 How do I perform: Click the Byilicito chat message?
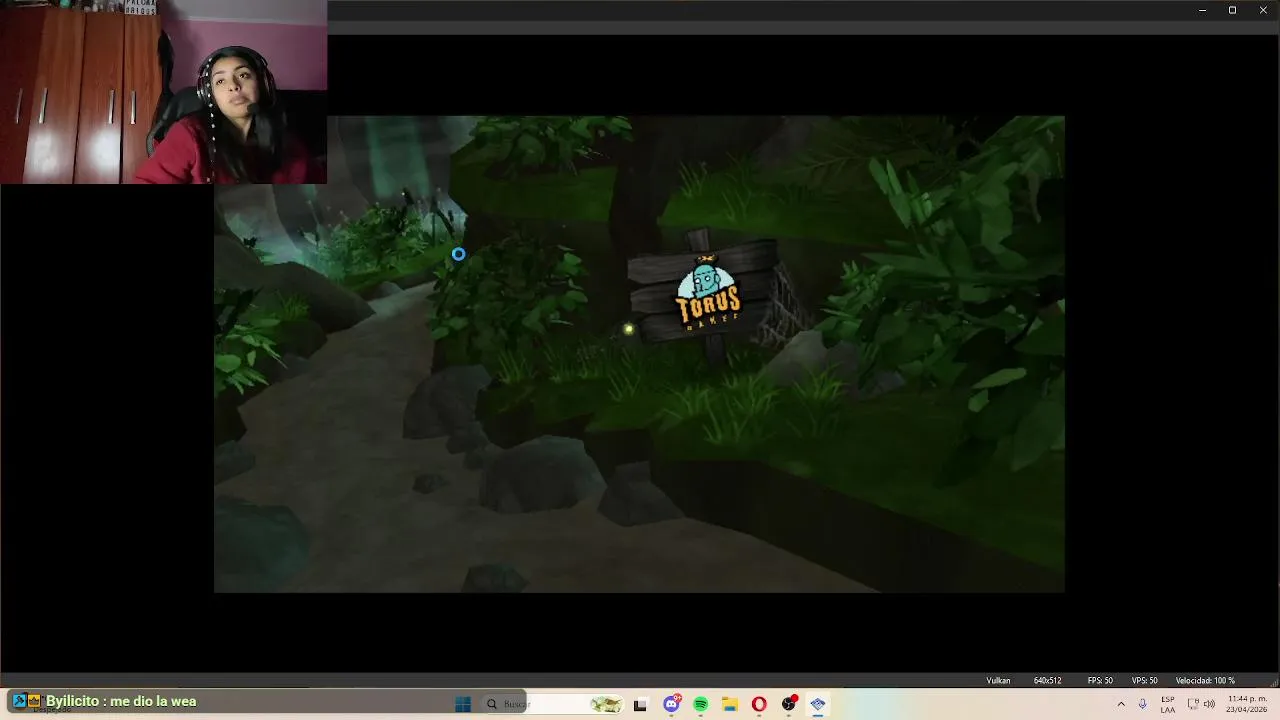tap(121, 701)
